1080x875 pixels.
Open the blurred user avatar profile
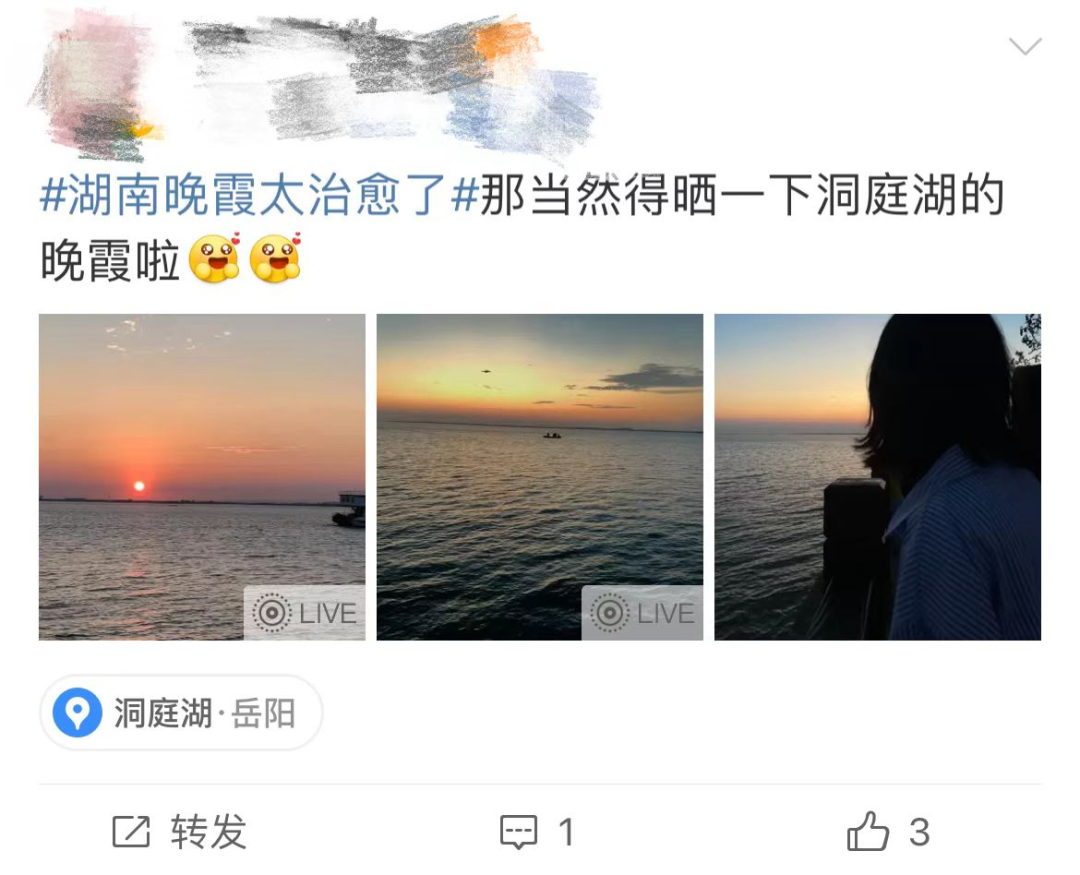tap(93, 83)
